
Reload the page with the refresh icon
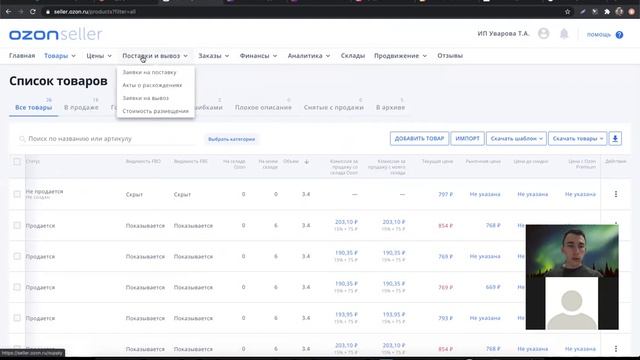pyautogui.click(x=33, y=12)
